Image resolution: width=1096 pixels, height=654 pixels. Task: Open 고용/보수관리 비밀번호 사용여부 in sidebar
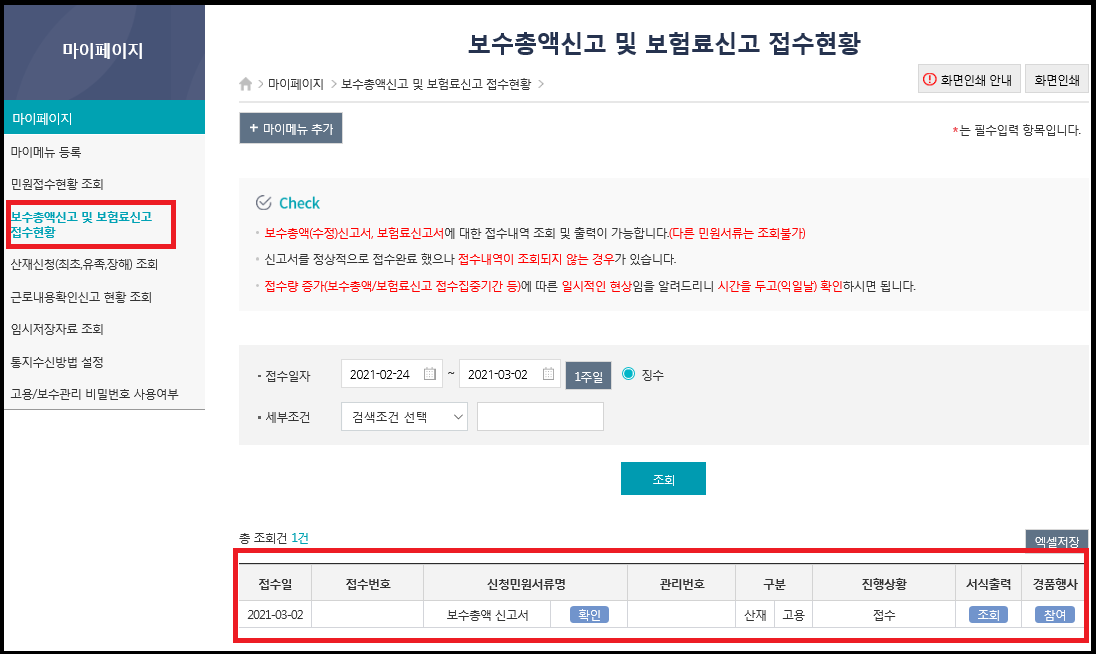94,394
